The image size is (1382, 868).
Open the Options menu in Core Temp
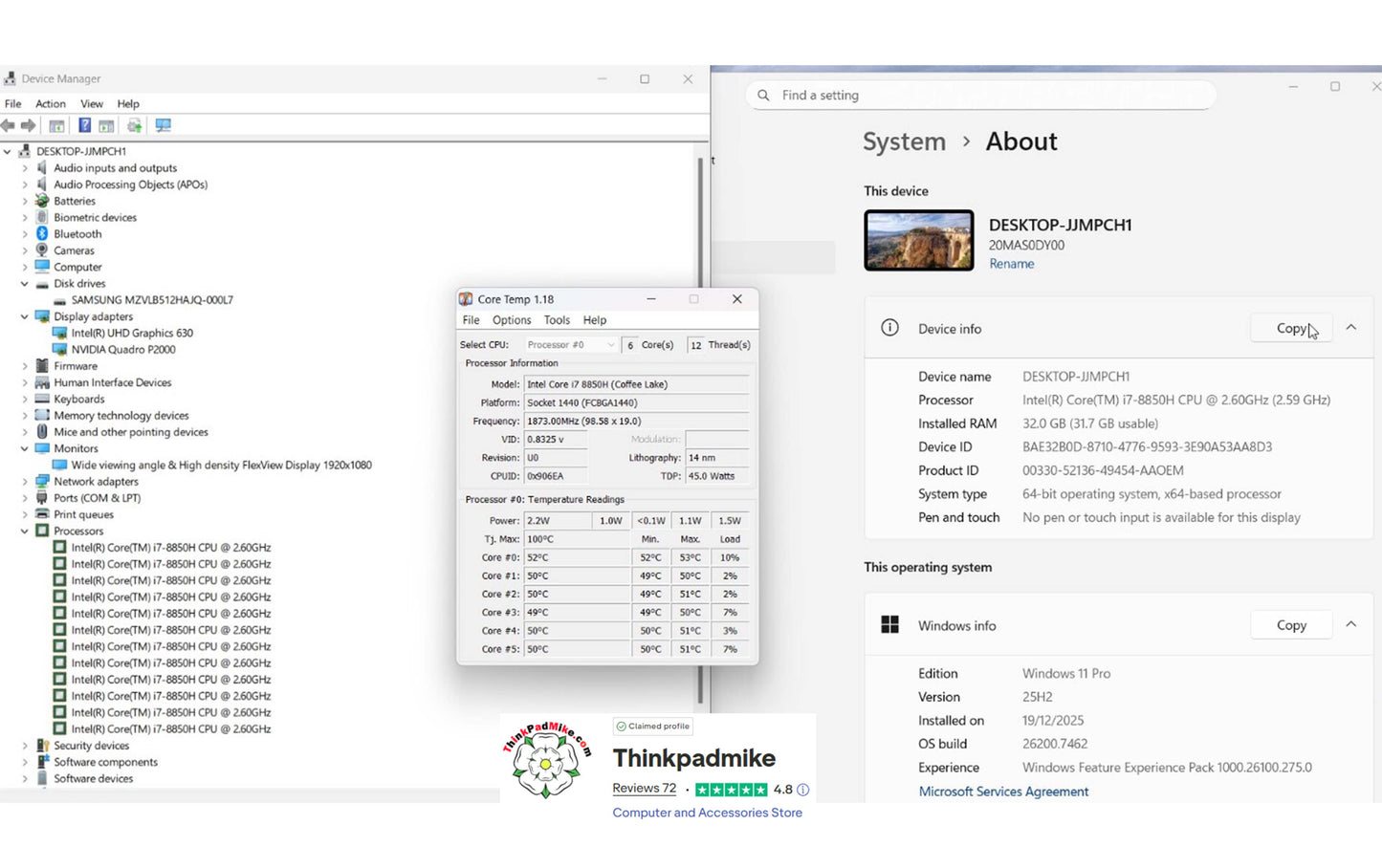pos(511,320)
